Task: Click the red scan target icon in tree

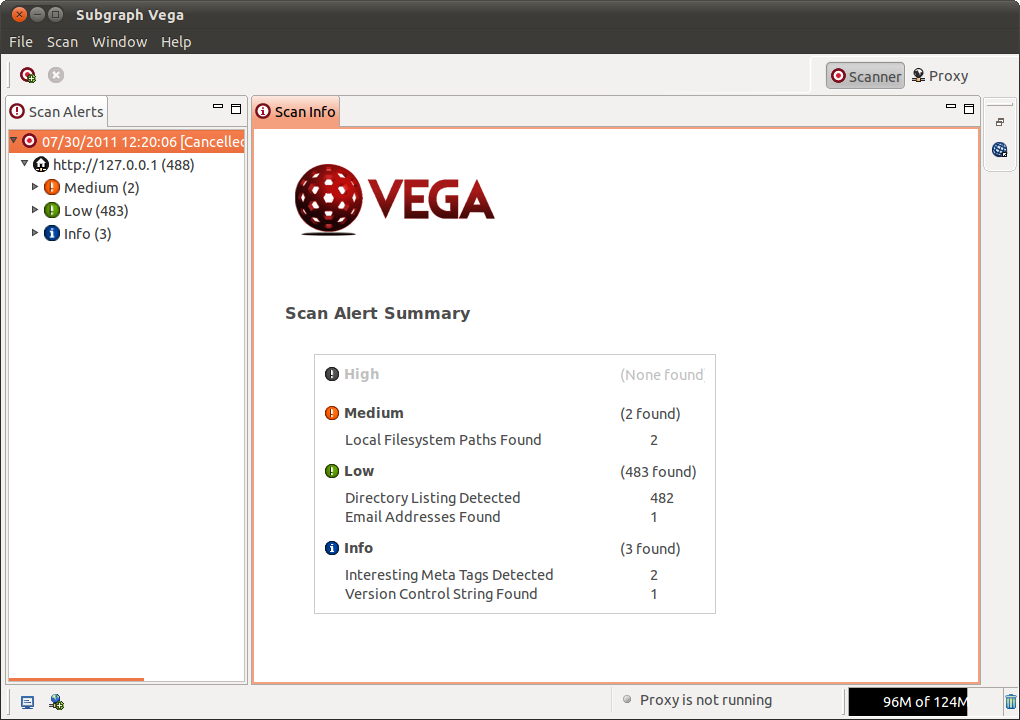Action: 29,140
